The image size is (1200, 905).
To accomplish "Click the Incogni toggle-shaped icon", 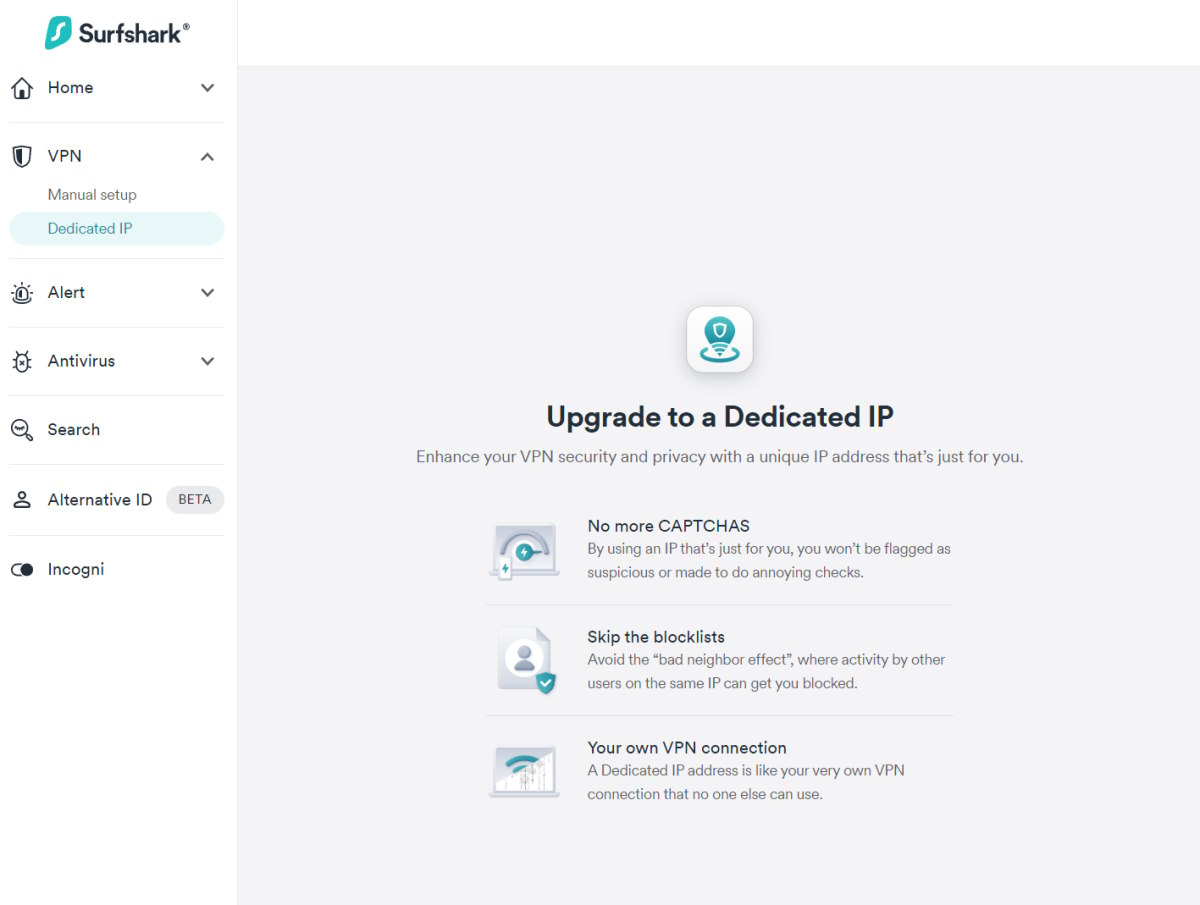I will point(22,570).
